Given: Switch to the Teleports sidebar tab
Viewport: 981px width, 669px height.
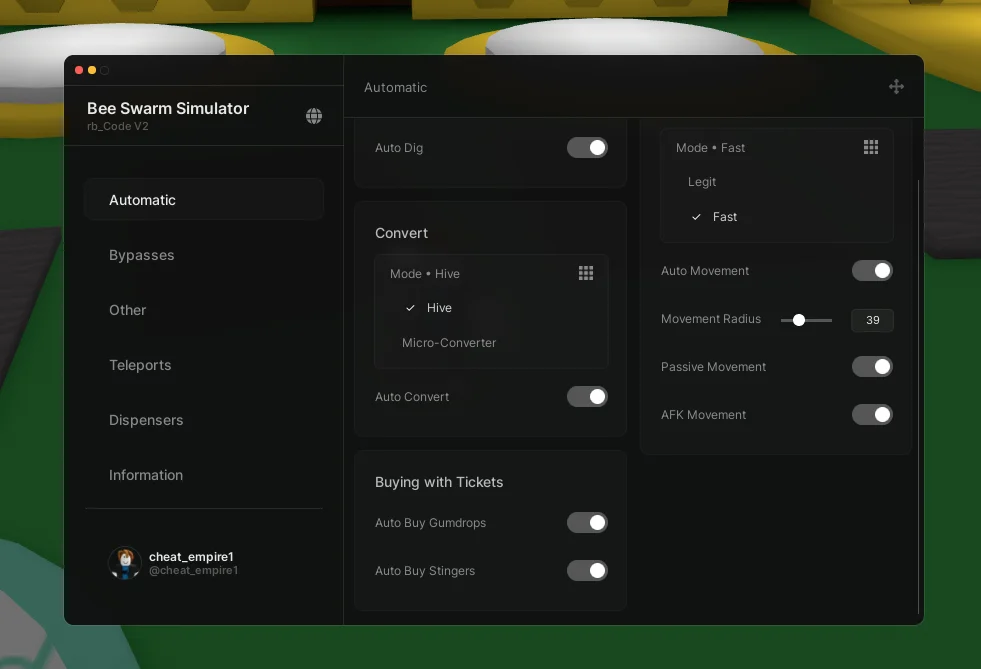Looking at the screenshot, I should [x=140, y=365].
